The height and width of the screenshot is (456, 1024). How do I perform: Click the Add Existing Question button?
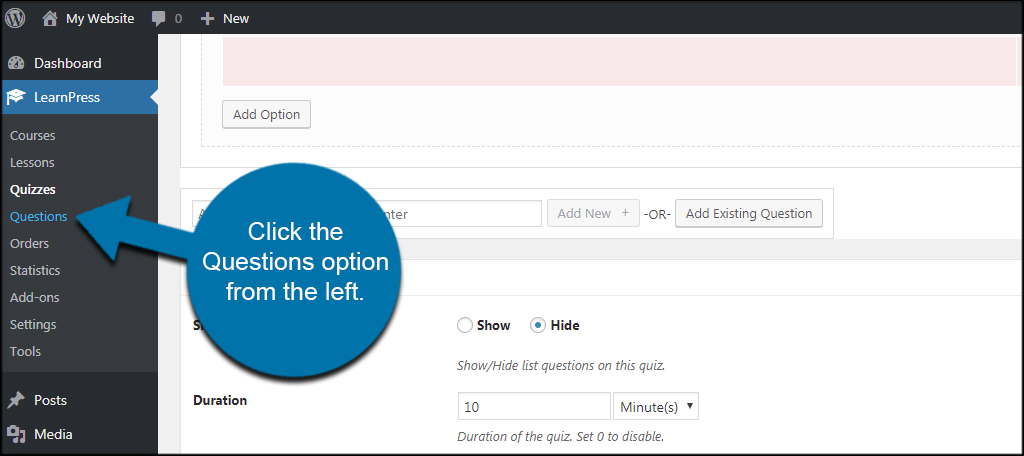[748, 214]
